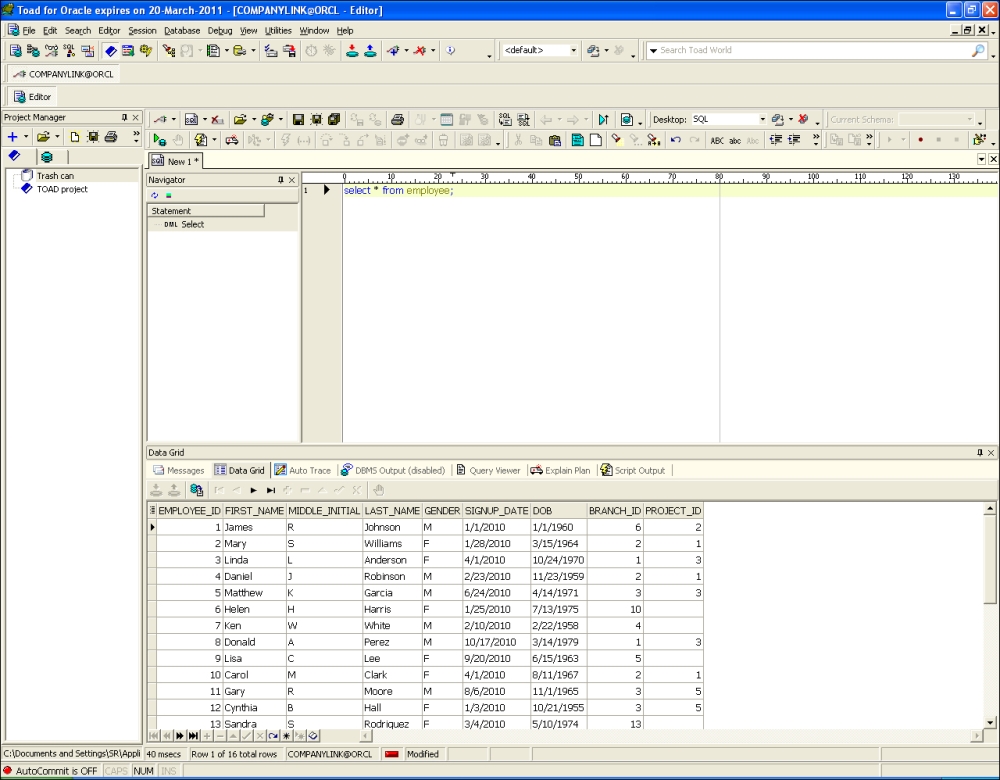Click the Undo arrow icon
The width and height of the screenshot is (1000, 780).
(676, 140)
